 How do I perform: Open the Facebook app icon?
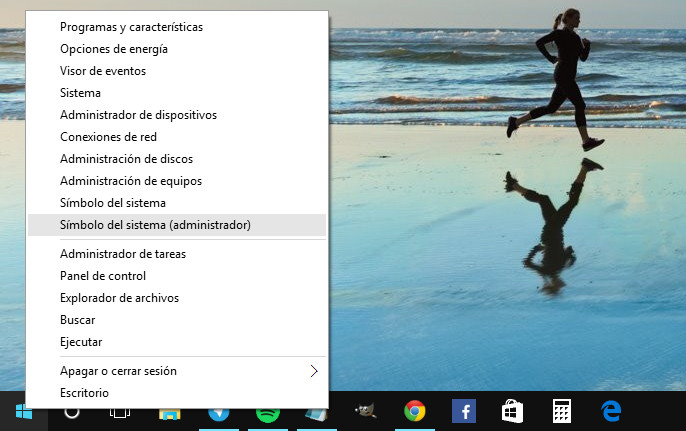pyautogui.click(x=464, y=411)
